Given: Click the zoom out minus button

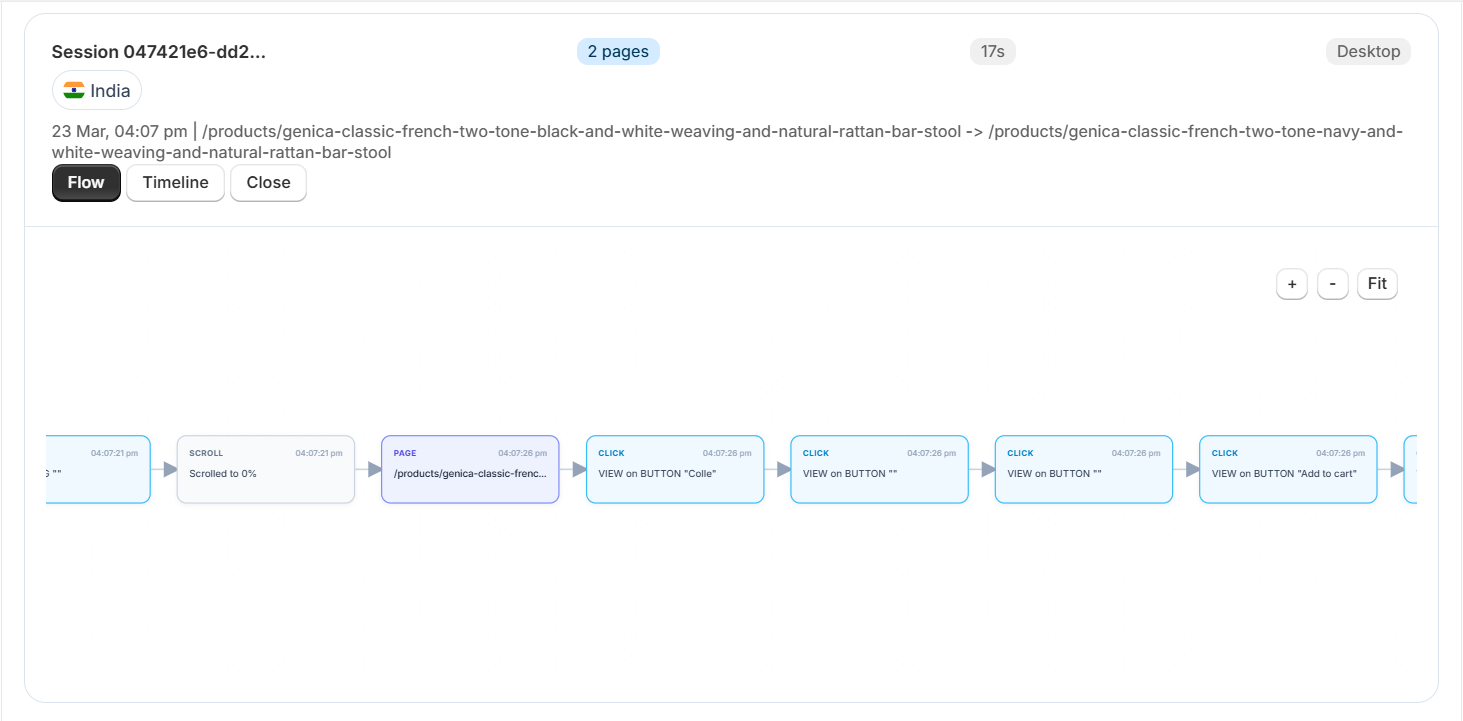Looking at the screenshot, I should (x=1332, y=284).
